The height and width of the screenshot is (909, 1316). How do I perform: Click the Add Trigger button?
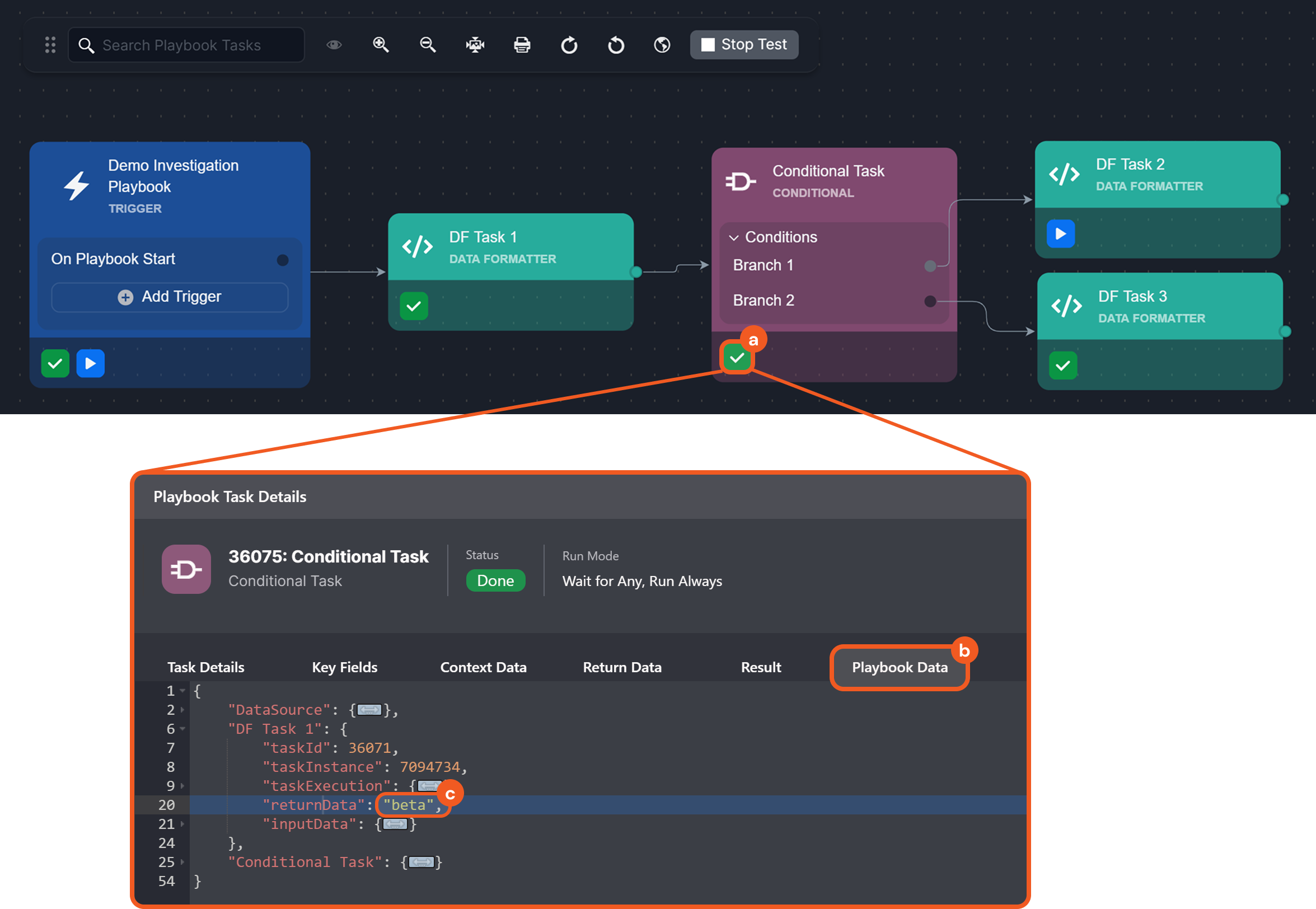170,297
